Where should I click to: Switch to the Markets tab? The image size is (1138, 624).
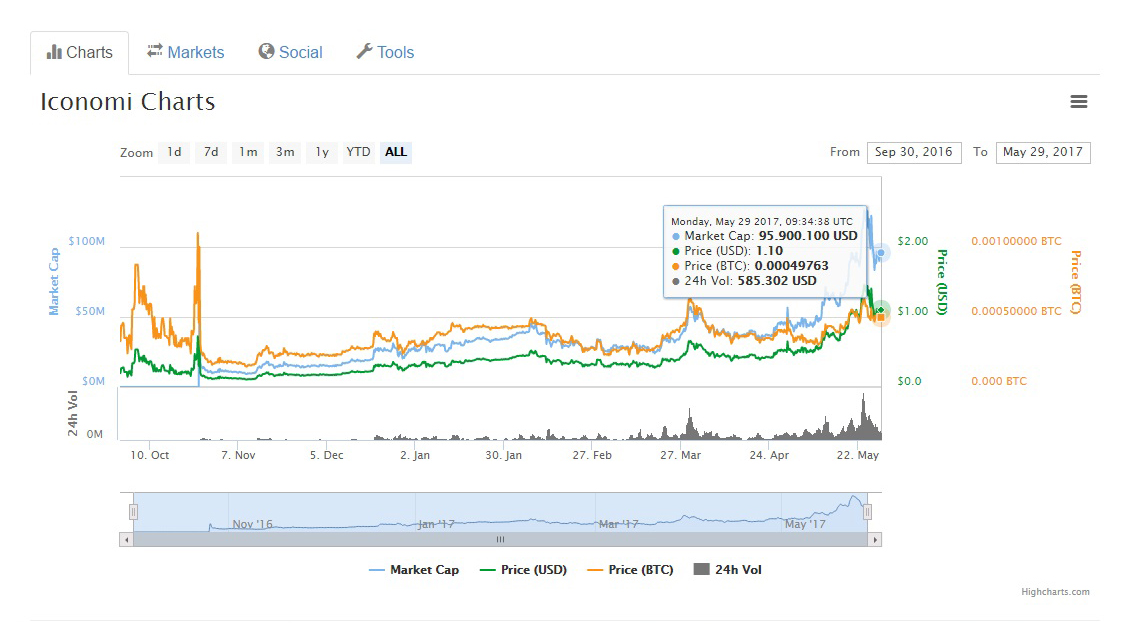click(x=186, y=52)
